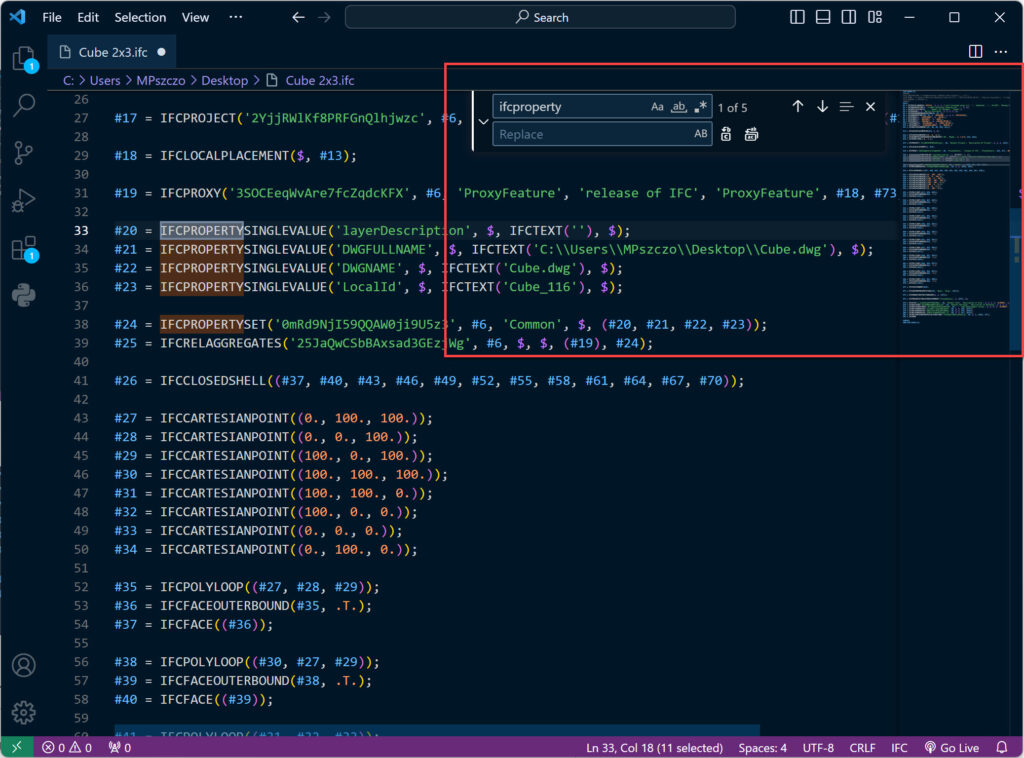Expand hidden menus with ellipsis

point(236,18)
